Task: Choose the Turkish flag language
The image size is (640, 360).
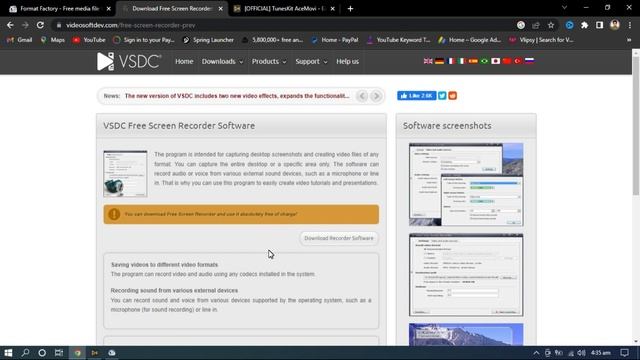Action: click(x=518, y=61)
